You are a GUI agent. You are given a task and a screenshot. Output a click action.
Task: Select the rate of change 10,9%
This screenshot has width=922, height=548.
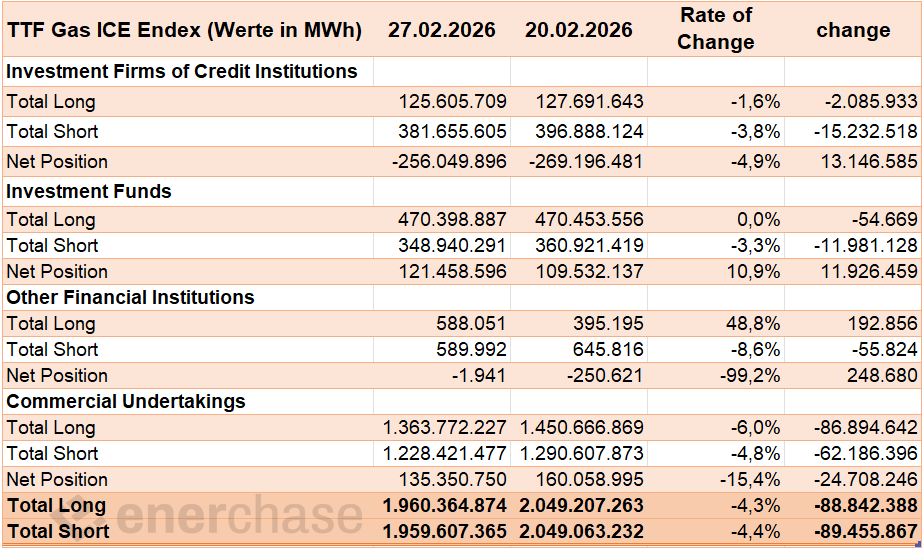tap(755, 271)
